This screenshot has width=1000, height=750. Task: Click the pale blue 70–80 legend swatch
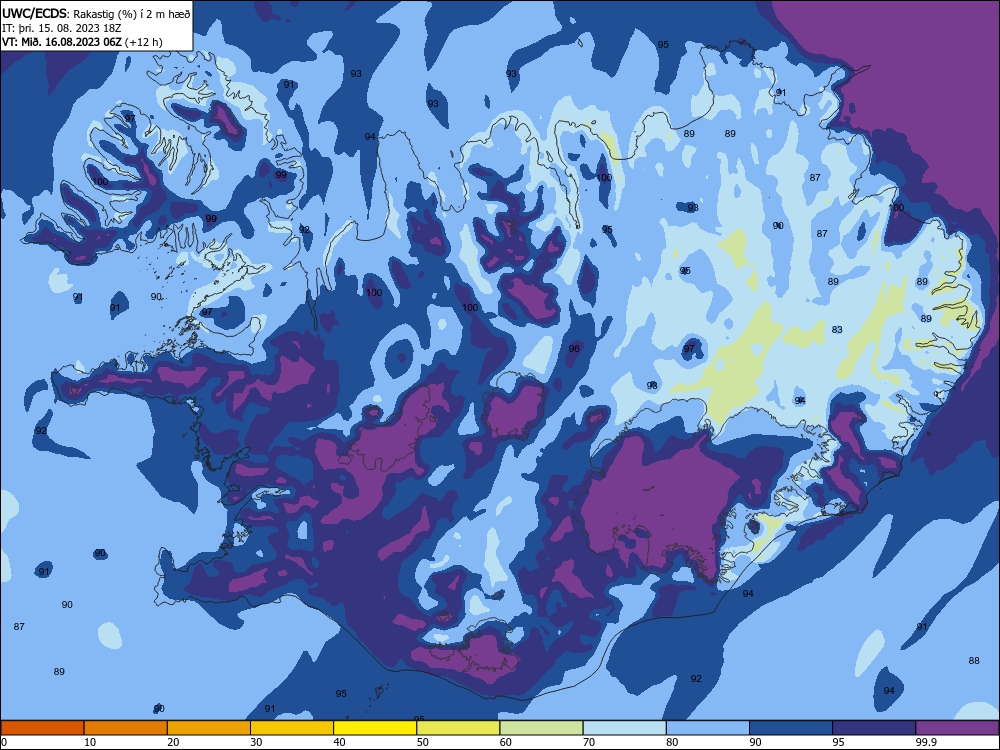[624, 728]
